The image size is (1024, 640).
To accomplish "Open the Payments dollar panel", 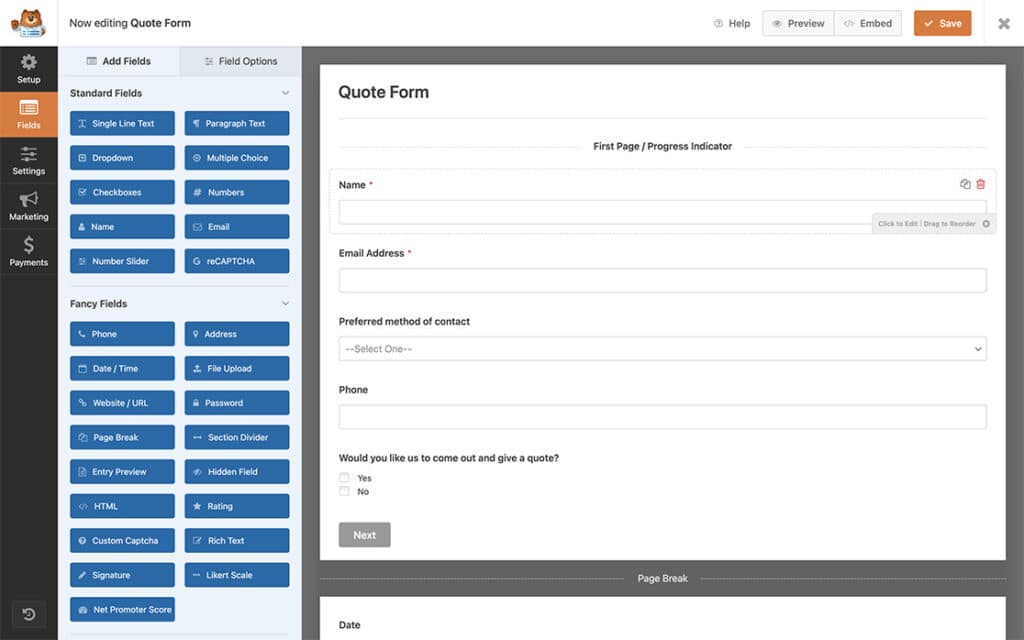I will coord(29,252).
